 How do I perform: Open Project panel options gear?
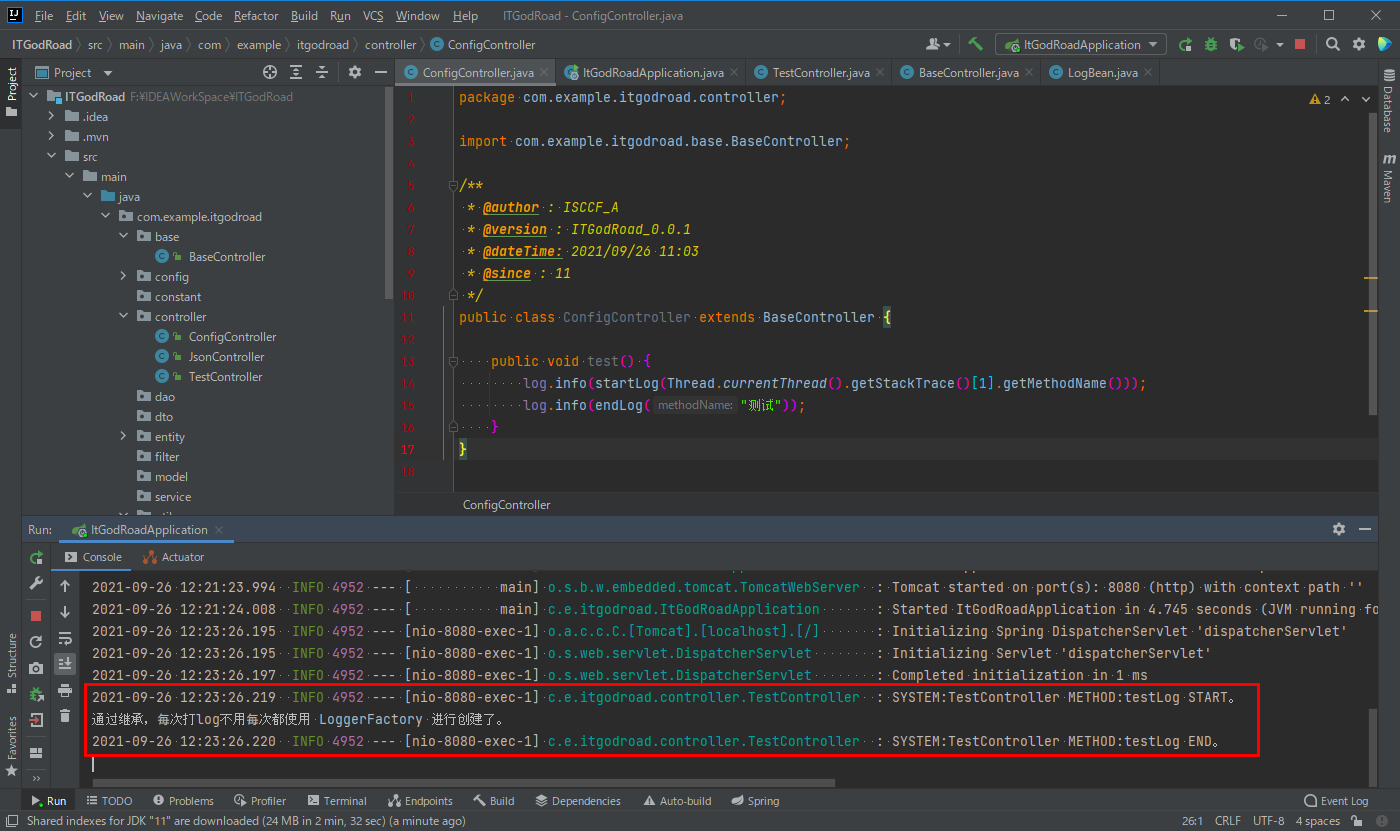tap(355, 72)
